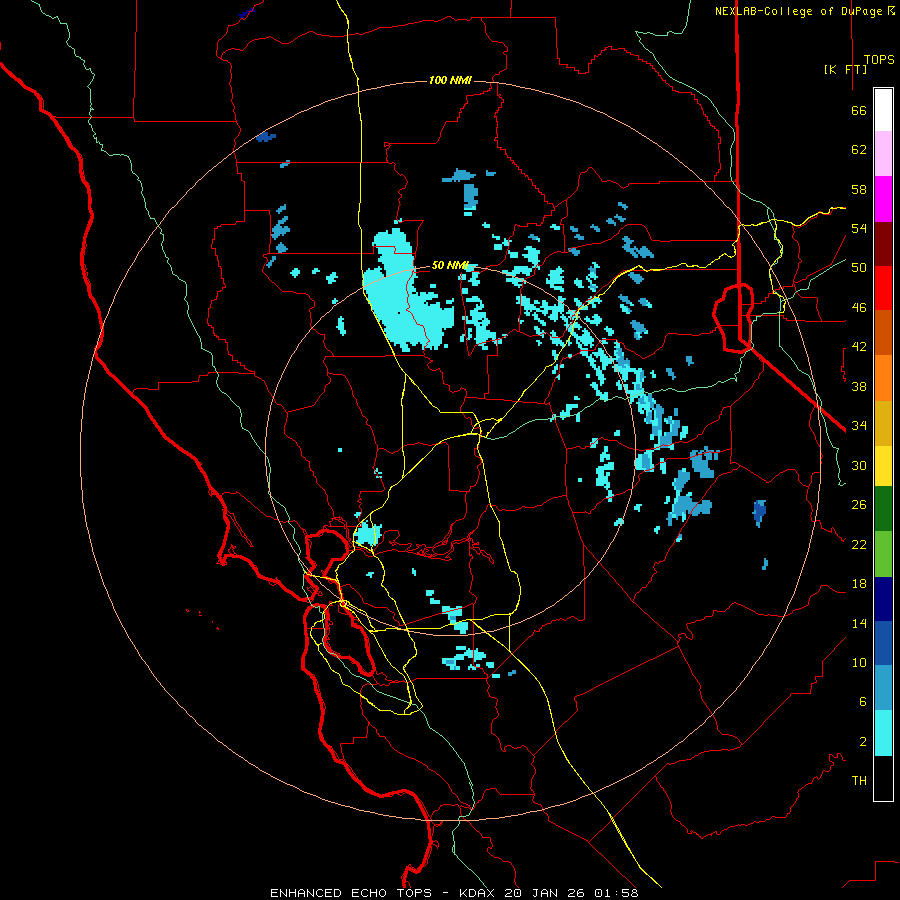Click the 54 legend value
This screenshot has width=900, height=900.
tap(859, 228)
